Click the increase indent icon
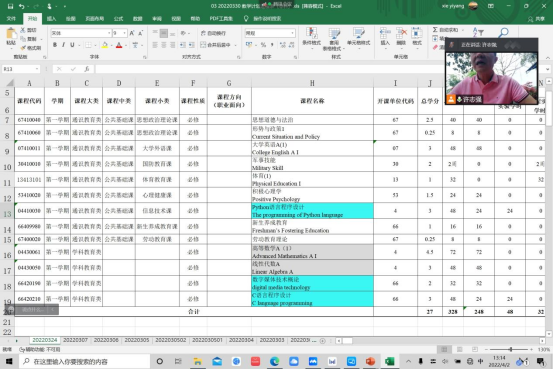Viewport: 553px width, 369px height. click(192, 45)
